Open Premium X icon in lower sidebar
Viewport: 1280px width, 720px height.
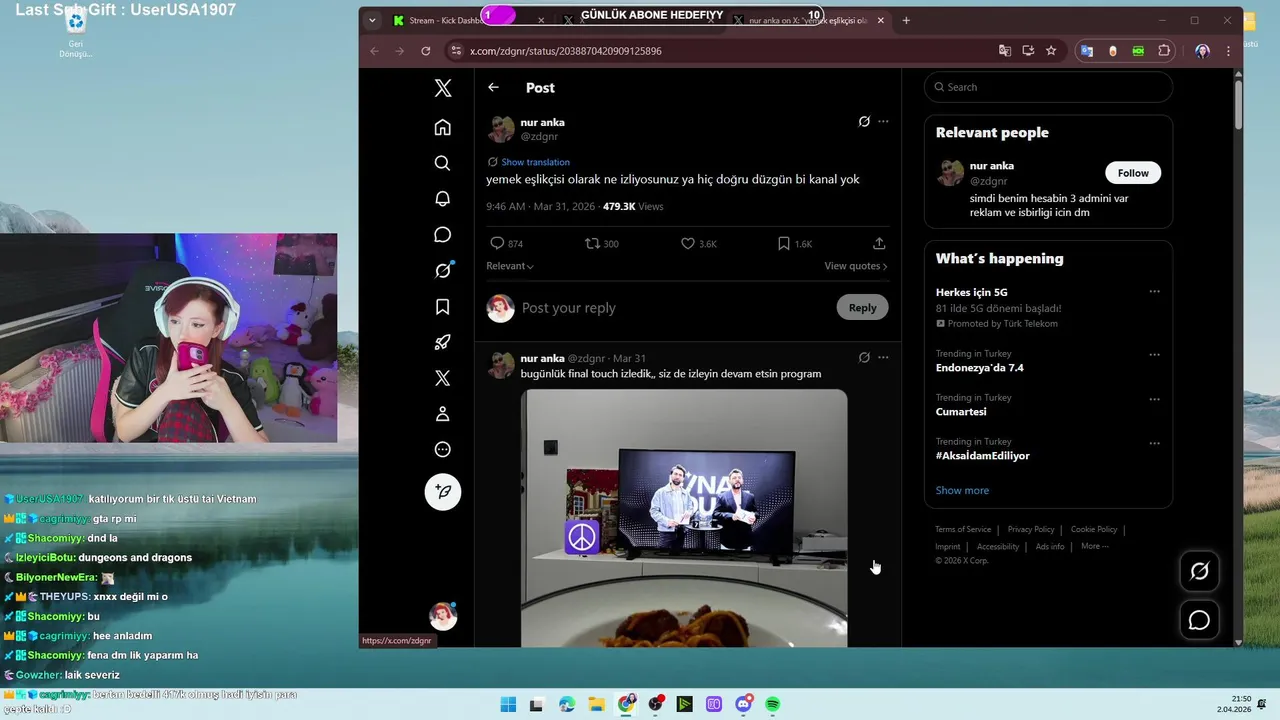pyautogui.click(x=443, y=378)
